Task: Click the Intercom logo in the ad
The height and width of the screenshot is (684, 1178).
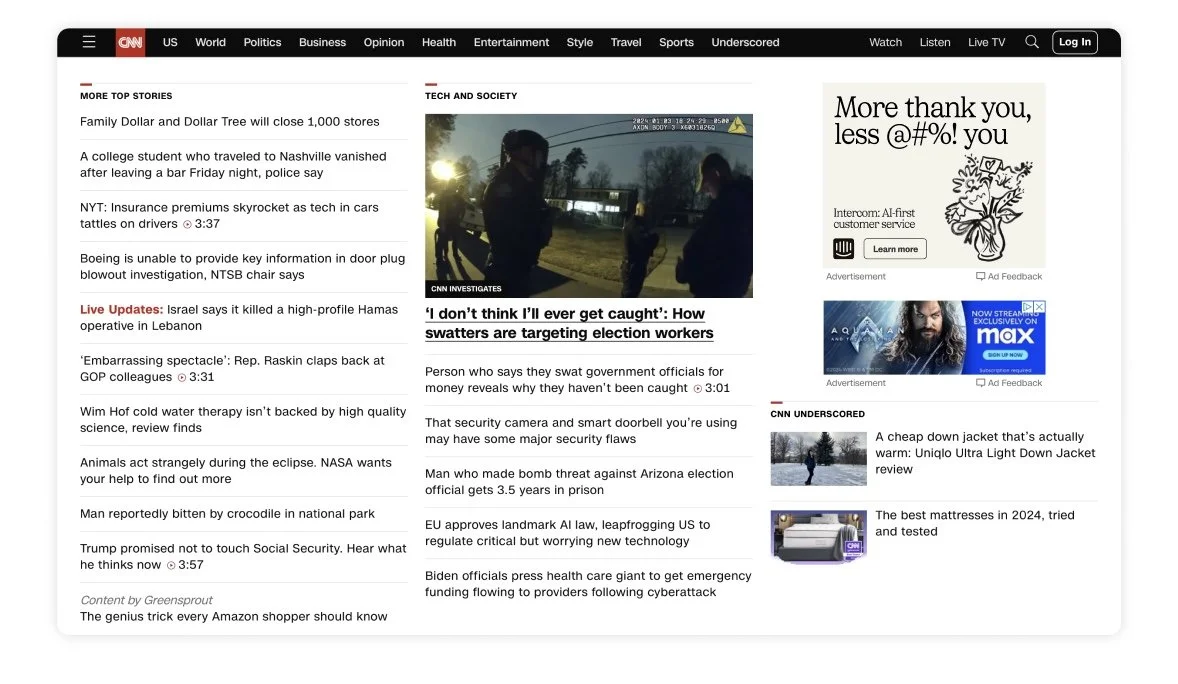Action: (x=844, y=249)
